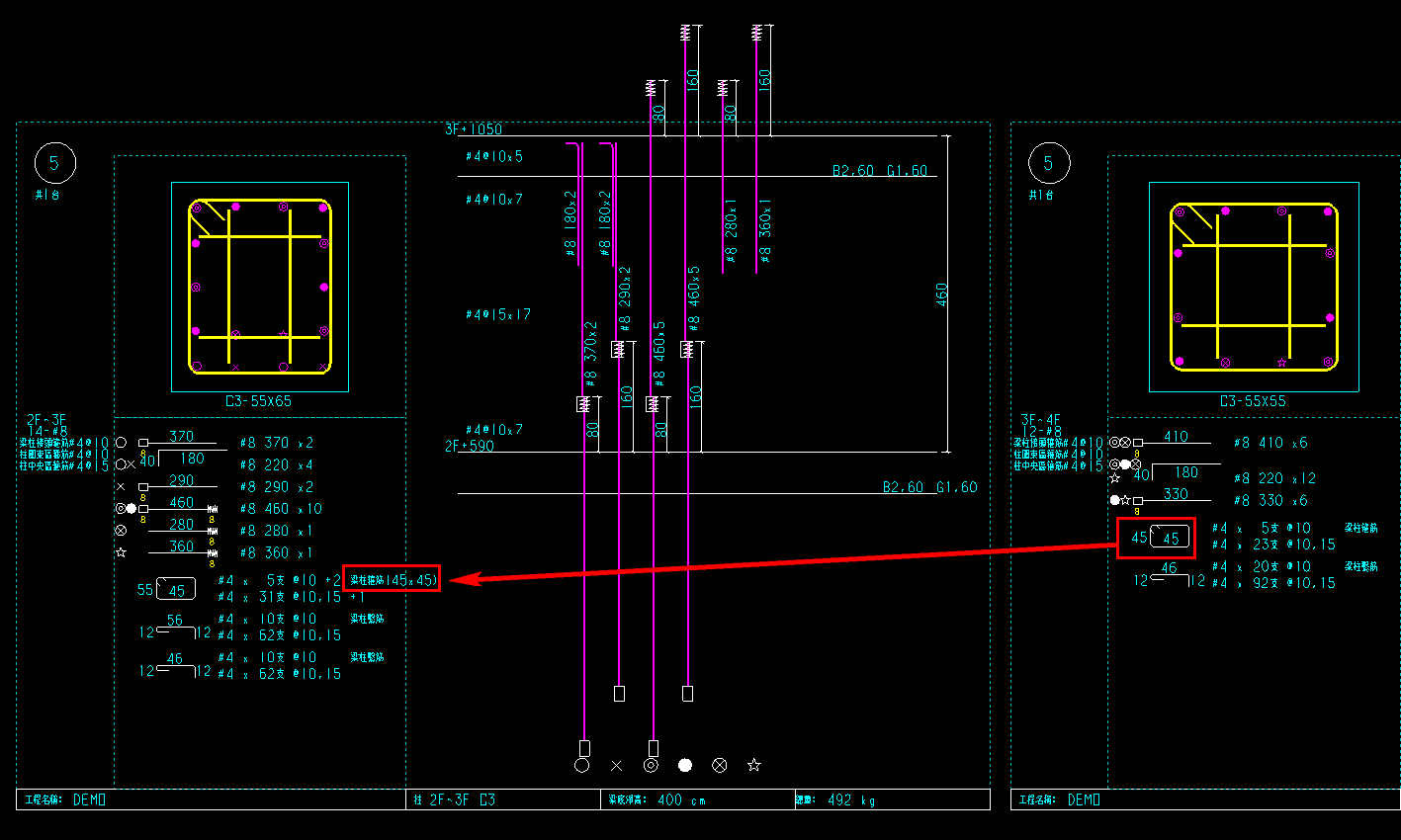This screenshot has height=840, width=1401.
Task: Select the X symbol in bottom legend row
Action: 616,765
